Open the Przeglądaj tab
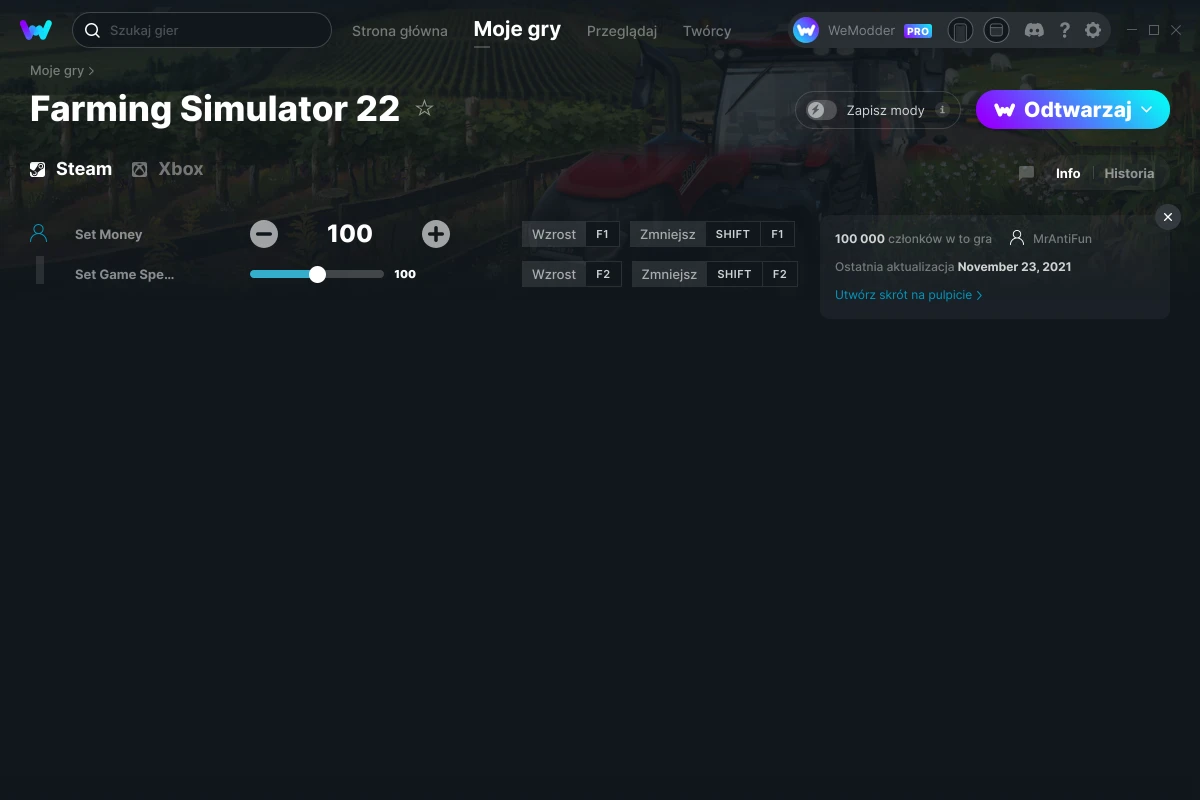 [622, 31]
